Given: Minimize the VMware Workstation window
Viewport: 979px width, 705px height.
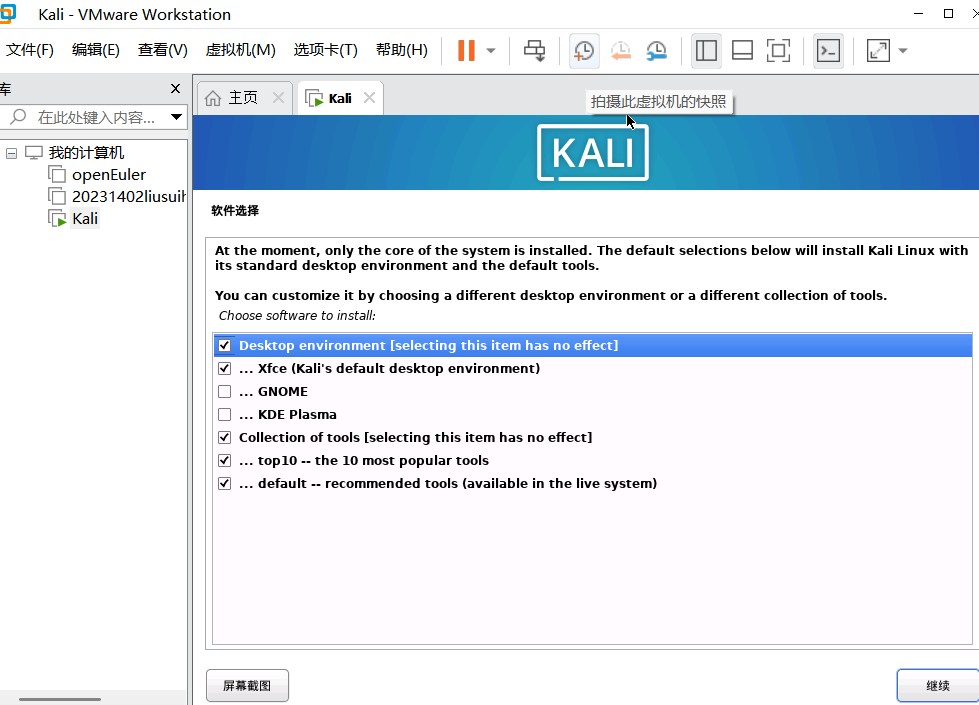Looking at the screenshot, I should click(918, 14).
